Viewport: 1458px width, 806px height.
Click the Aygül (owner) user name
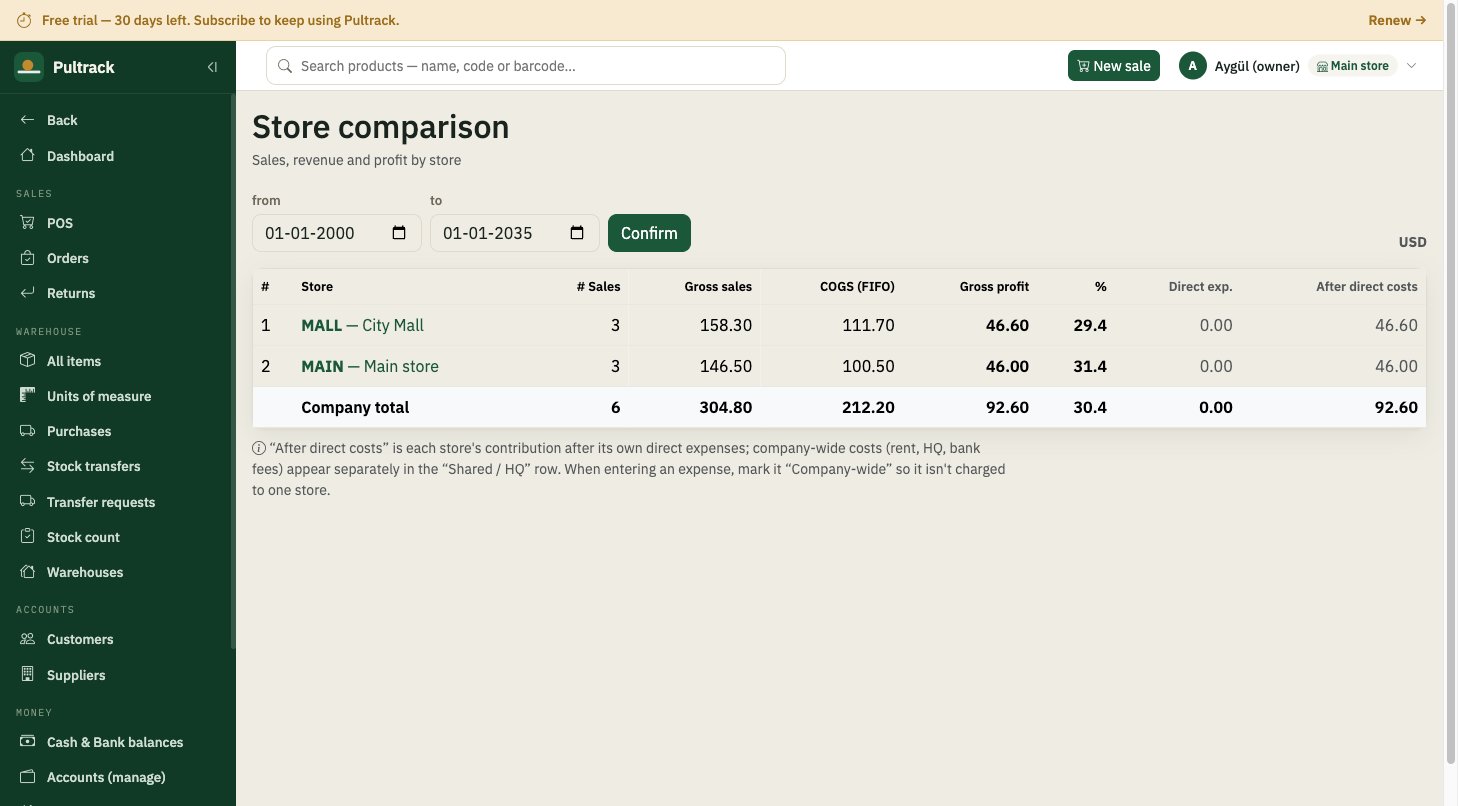point(1257,66)
